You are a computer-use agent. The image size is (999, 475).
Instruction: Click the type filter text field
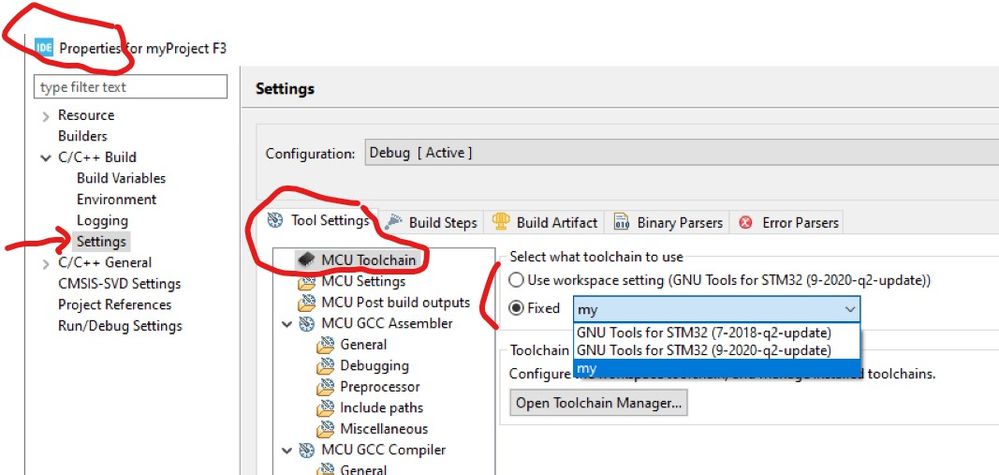pyautogui.click(x=131, y=87)
